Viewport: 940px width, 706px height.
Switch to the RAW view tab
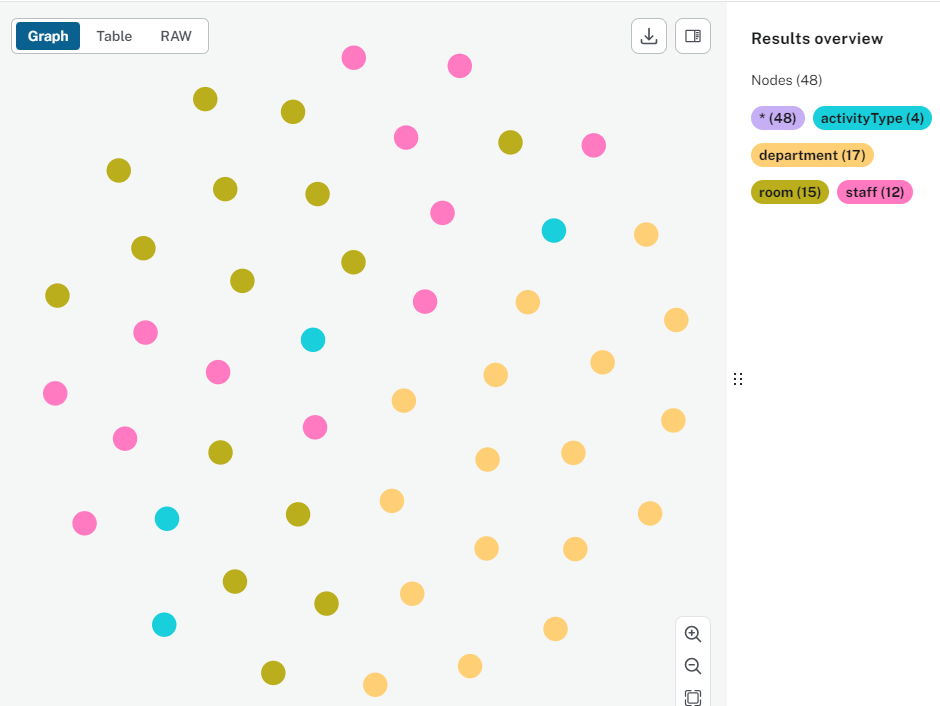click(176, 36)
